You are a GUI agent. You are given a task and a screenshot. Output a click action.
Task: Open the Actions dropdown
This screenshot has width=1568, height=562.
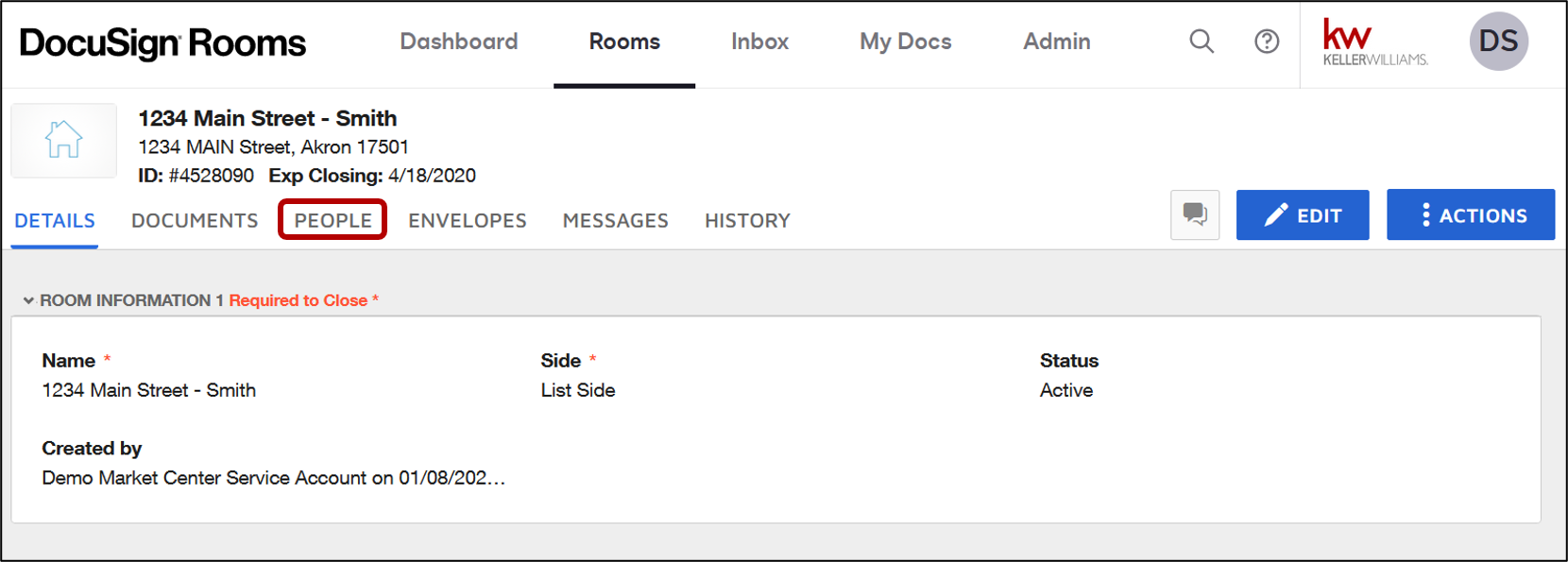tap(1471, 214)
